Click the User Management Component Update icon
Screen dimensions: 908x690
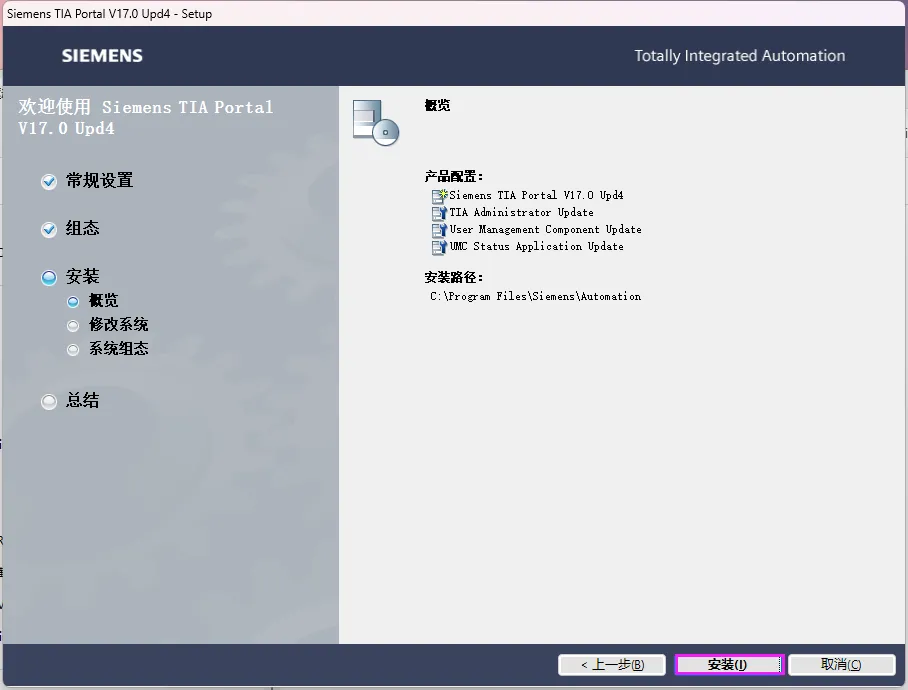pos(440,230)
